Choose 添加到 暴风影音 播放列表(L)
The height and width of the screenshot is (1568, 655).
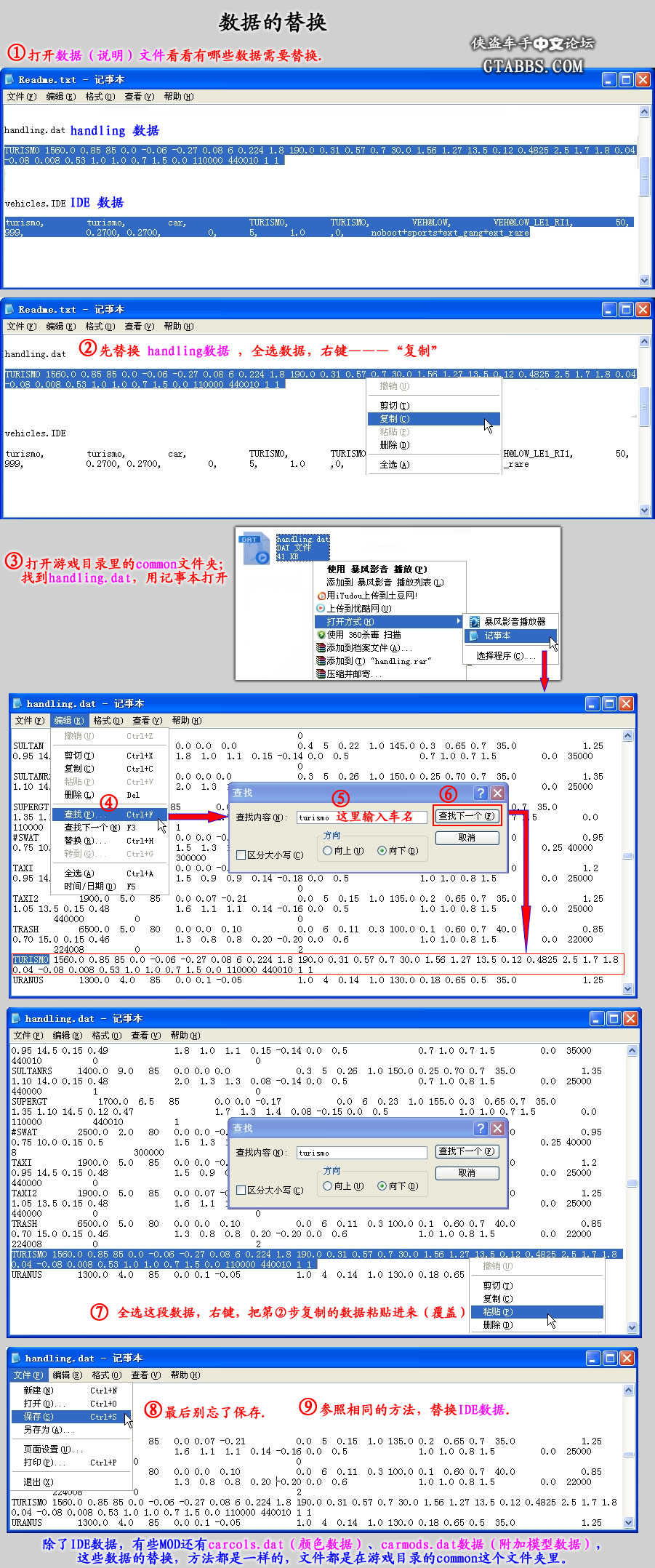point(389,583)
